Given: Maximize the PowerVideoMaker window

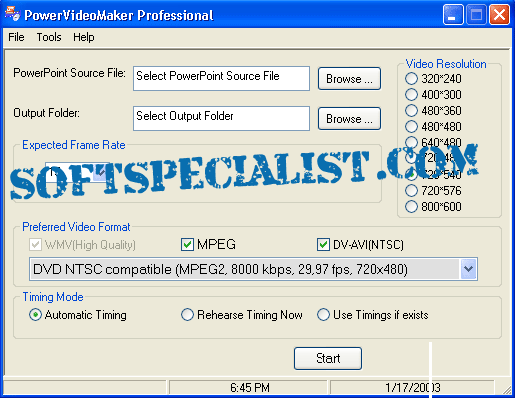Looking at the screenshot, I should (476, 15).
